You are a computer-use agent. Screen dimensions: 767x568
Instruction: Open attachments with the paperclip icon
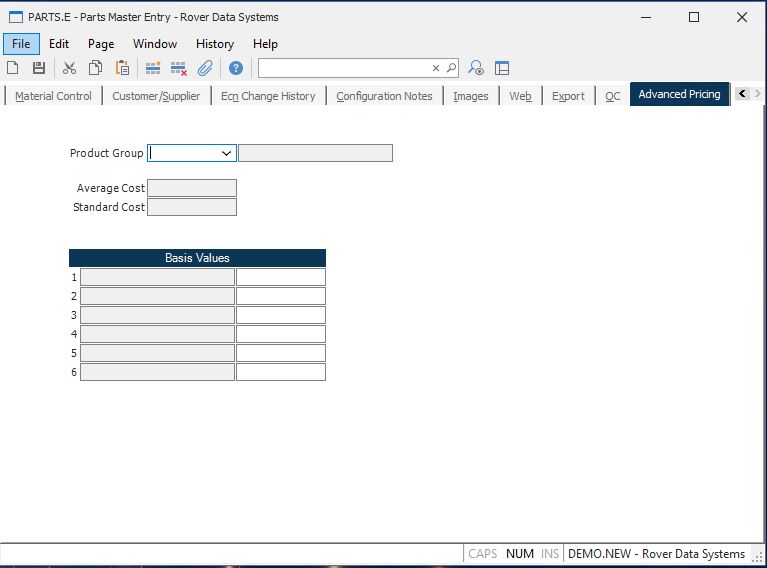(x=205, y=68)
